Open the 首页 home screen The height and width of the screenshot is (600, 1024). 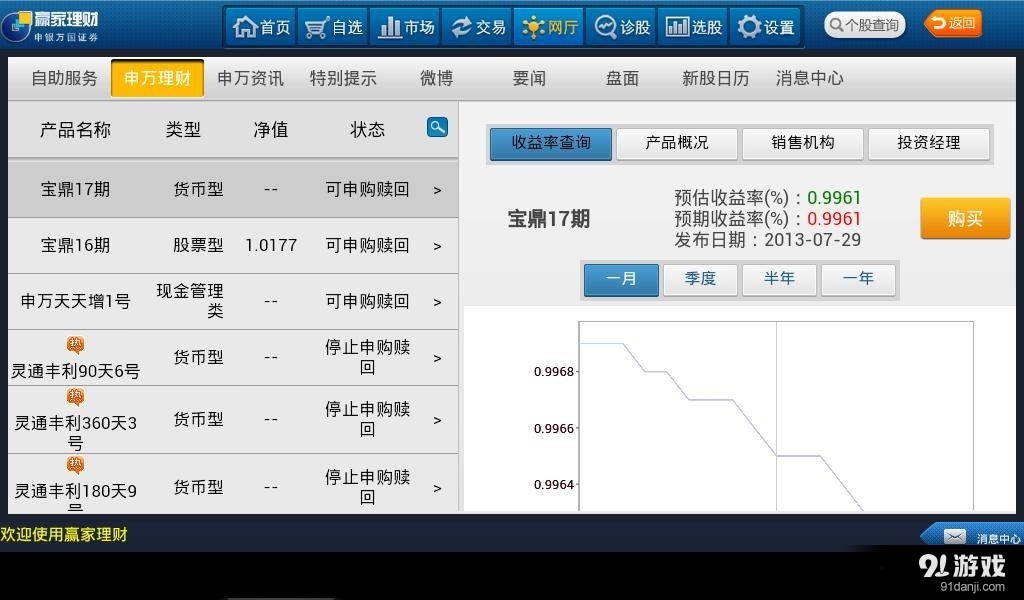259,27
